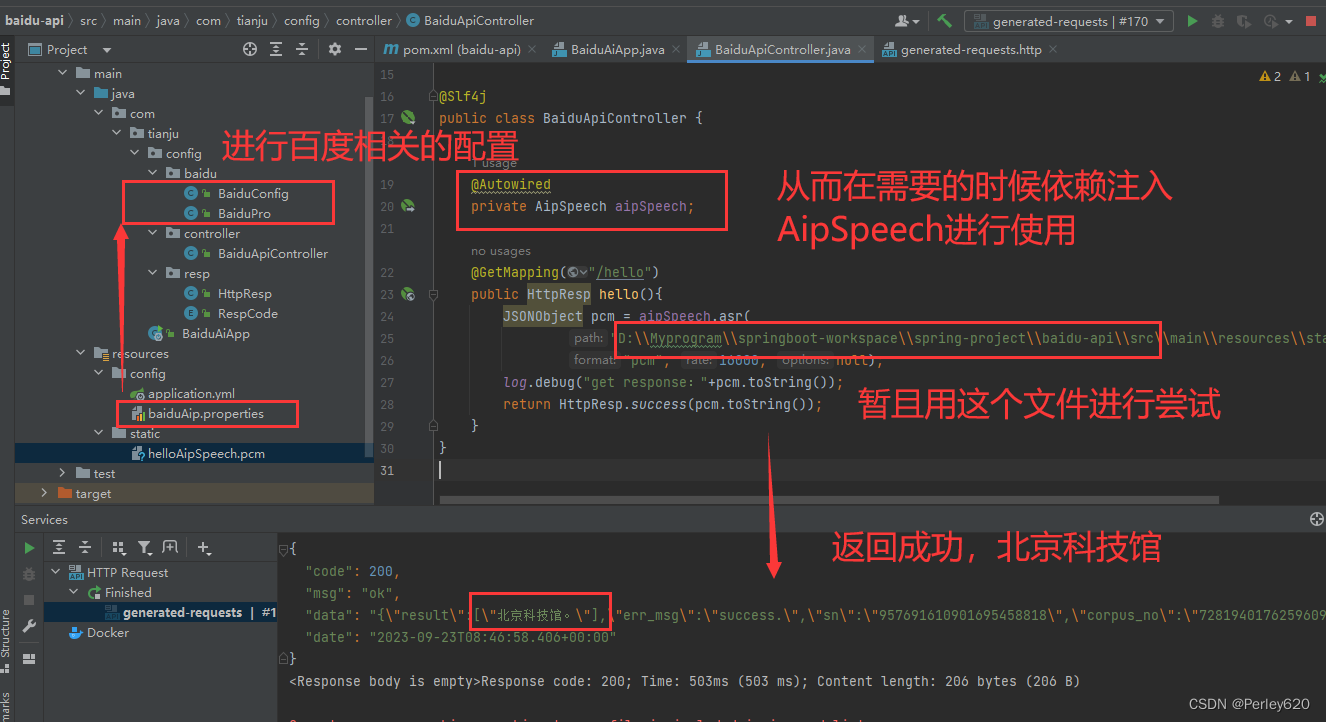Viewport: 1326px width, 722px height.
Task: Open Services panel crosshair options icon
Action: (1316, 519)
